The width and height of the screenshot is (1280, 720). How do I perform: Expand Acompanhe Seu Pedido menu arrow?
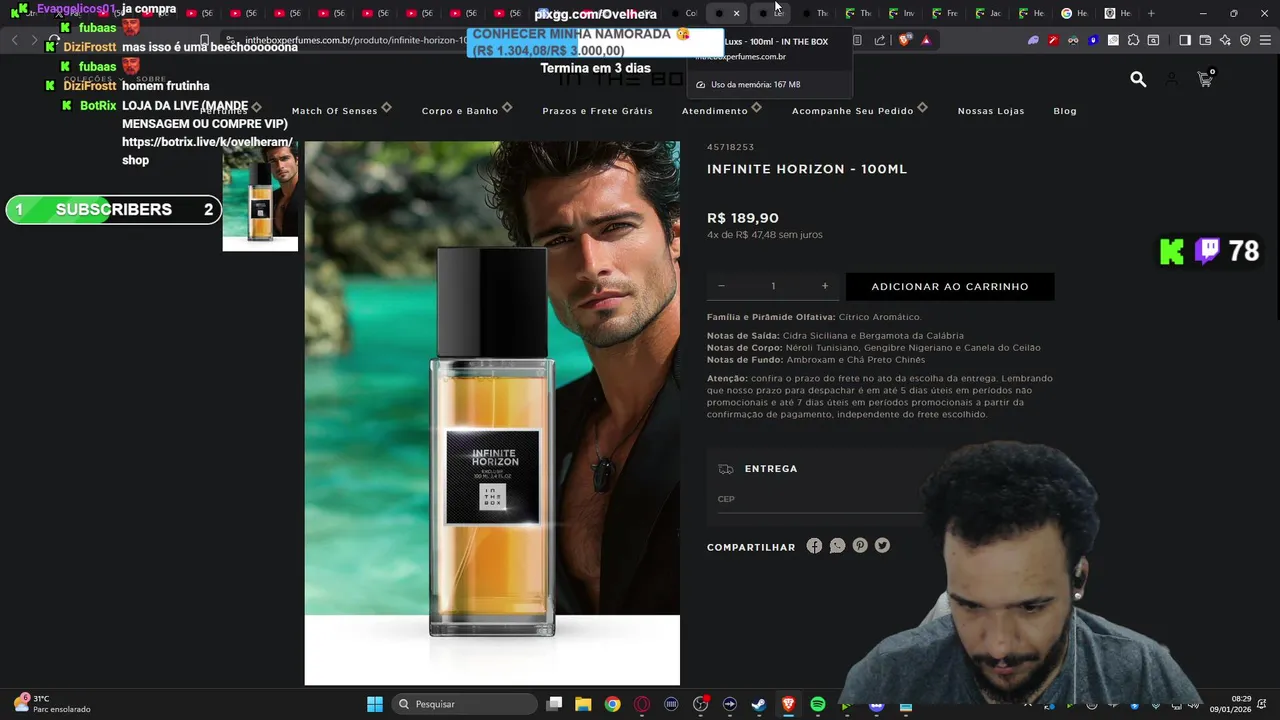922,107
